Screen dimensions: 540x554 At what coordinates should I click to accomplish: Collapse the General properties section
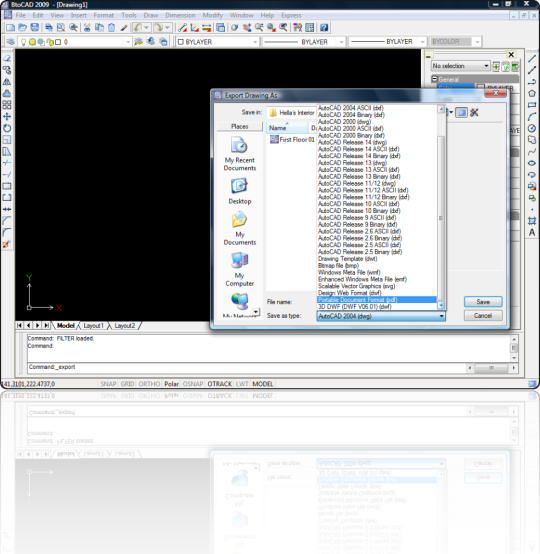click(435, 79)
